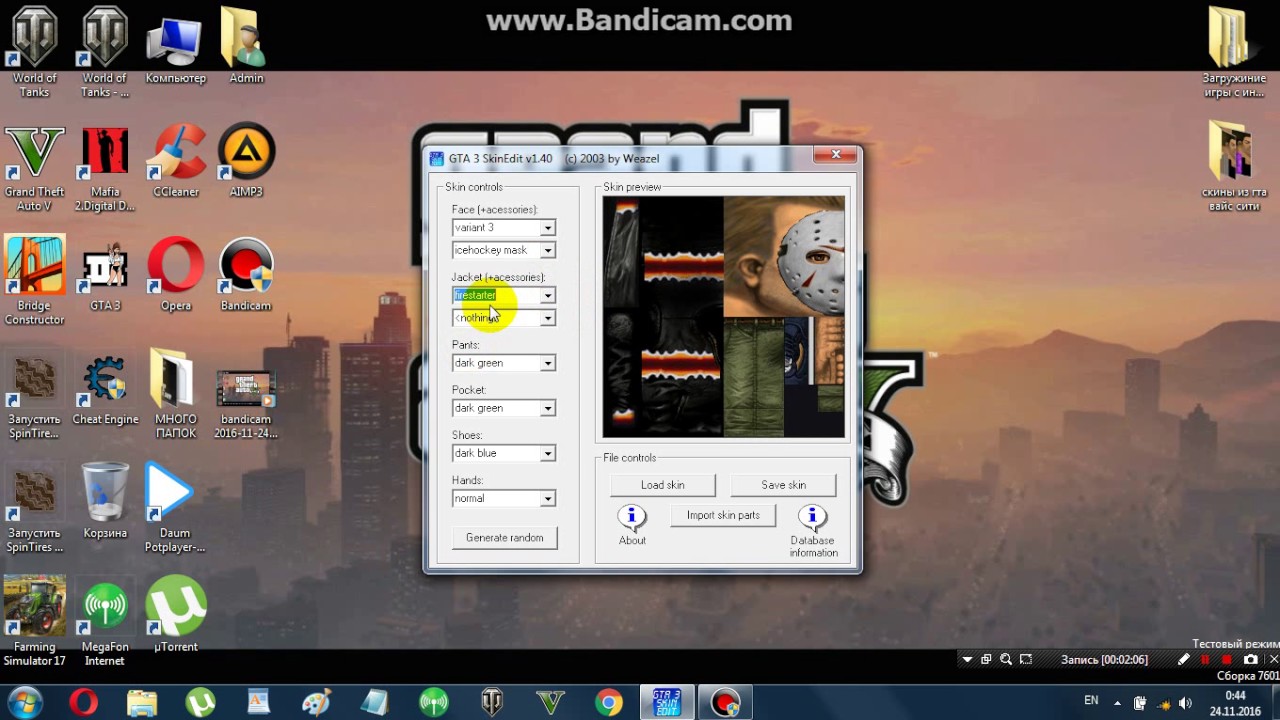The height and width of the screenshot is (720, 1280).
Task: Open the taskbar µTorrent icon
Action: coord(200,703)
